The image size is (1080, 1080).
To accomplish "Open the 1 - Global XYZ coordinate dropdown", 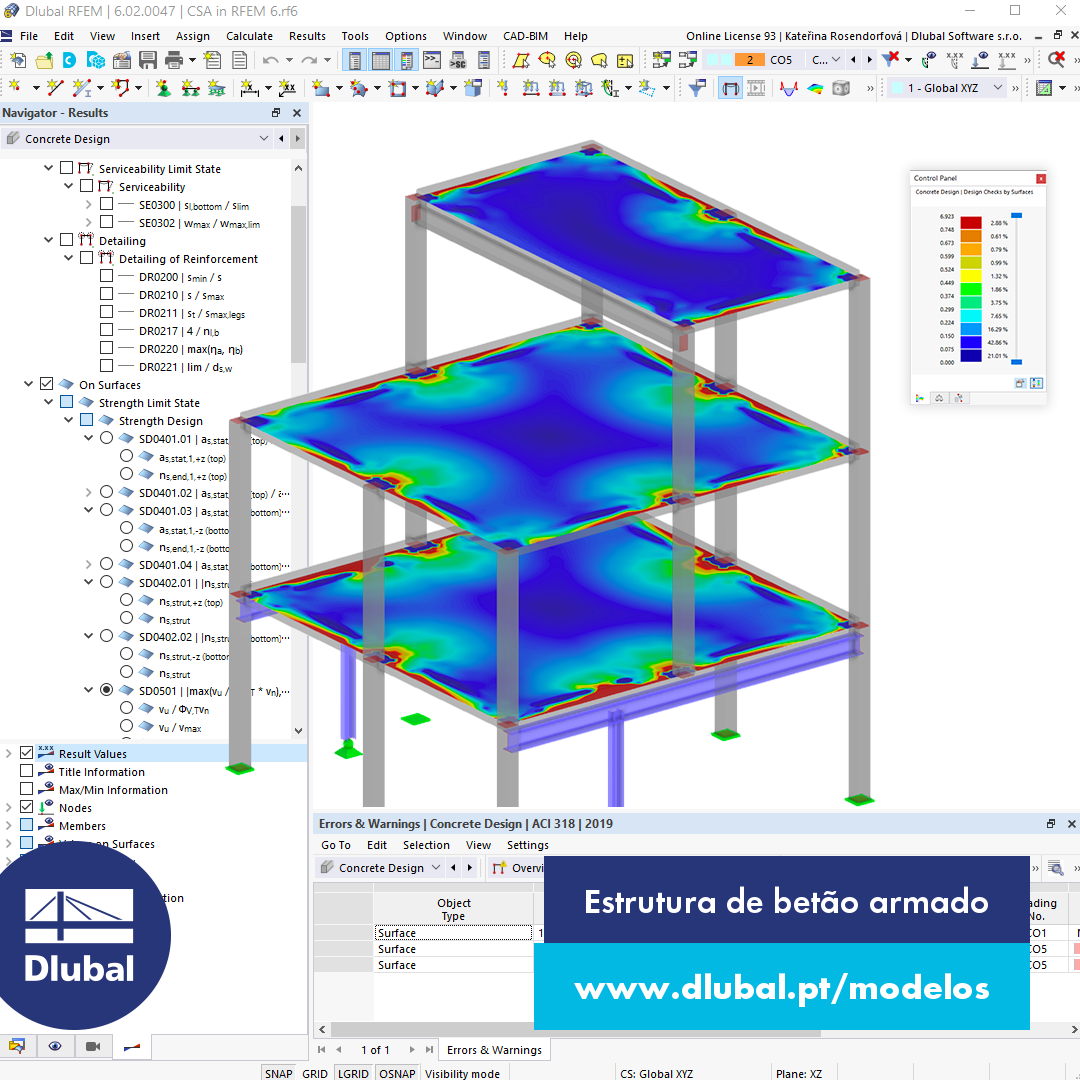I will [997, 87].
